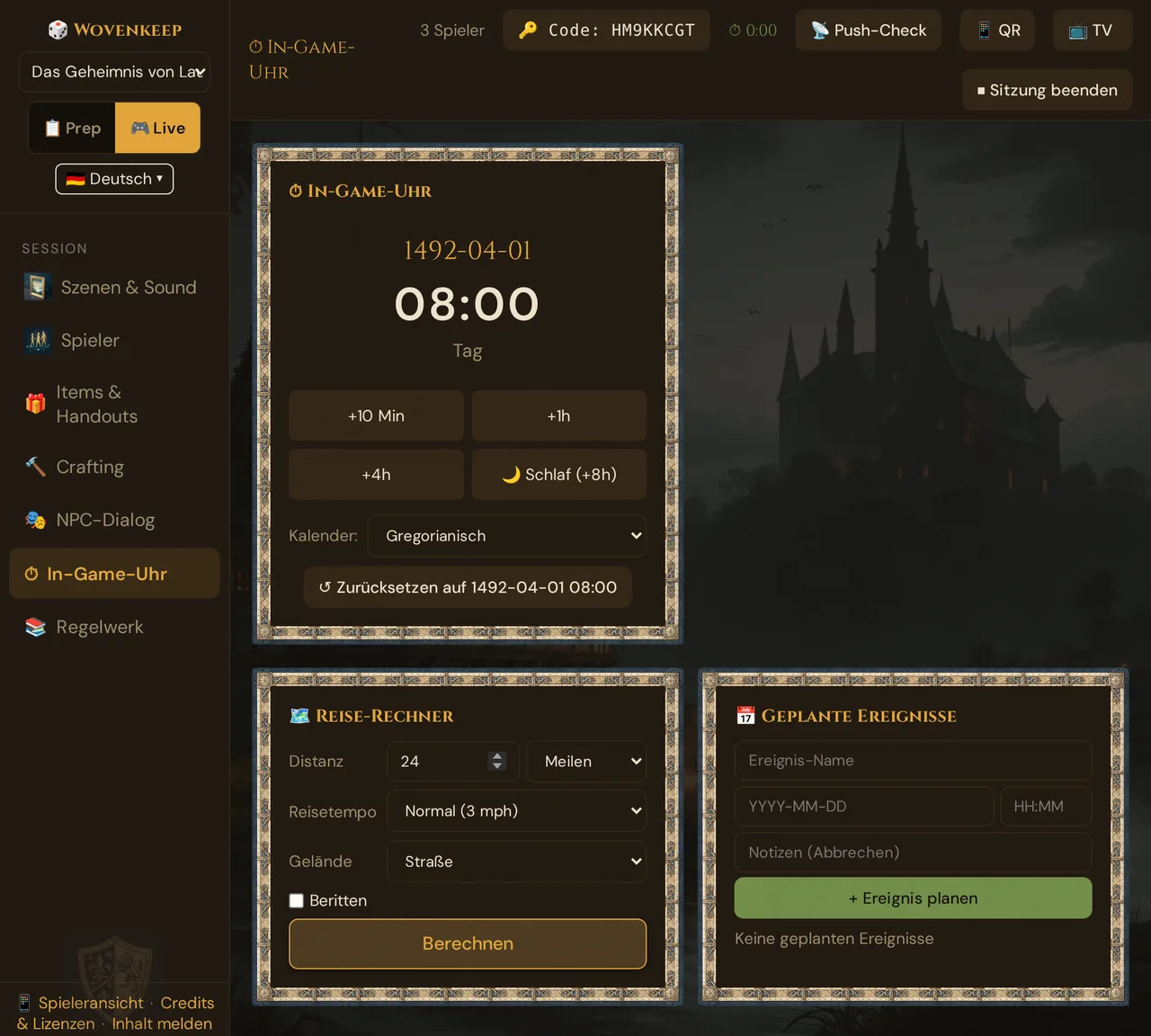The height and width of the screenshot is (1036, 1151).
Task: Switch to Live mode
Action: pos(157,128)
